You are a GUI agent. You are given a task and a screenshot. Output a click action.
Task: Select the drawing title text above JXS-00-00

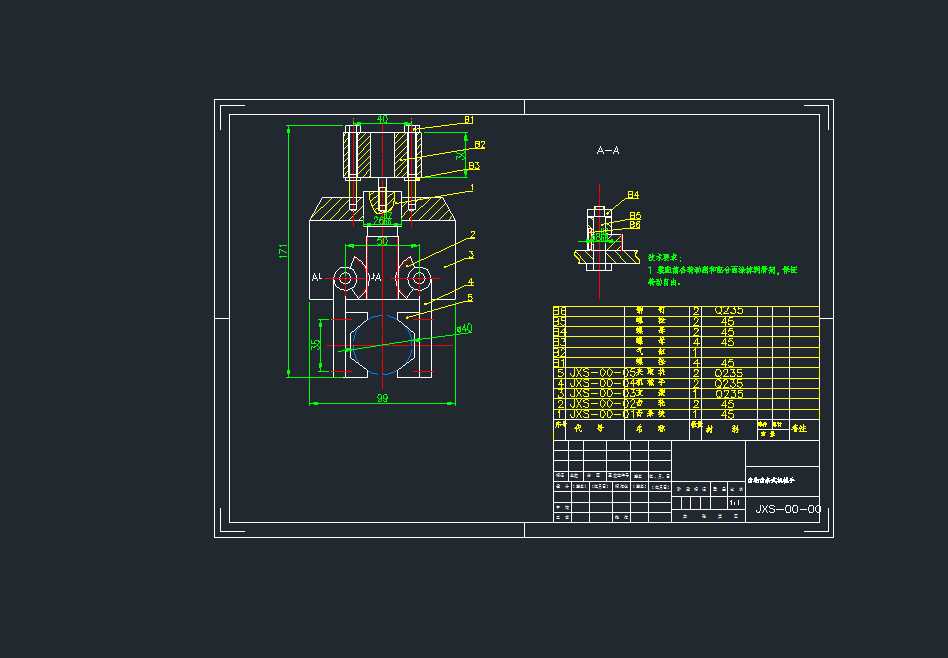pyautogui.click(x=771, y=480)
